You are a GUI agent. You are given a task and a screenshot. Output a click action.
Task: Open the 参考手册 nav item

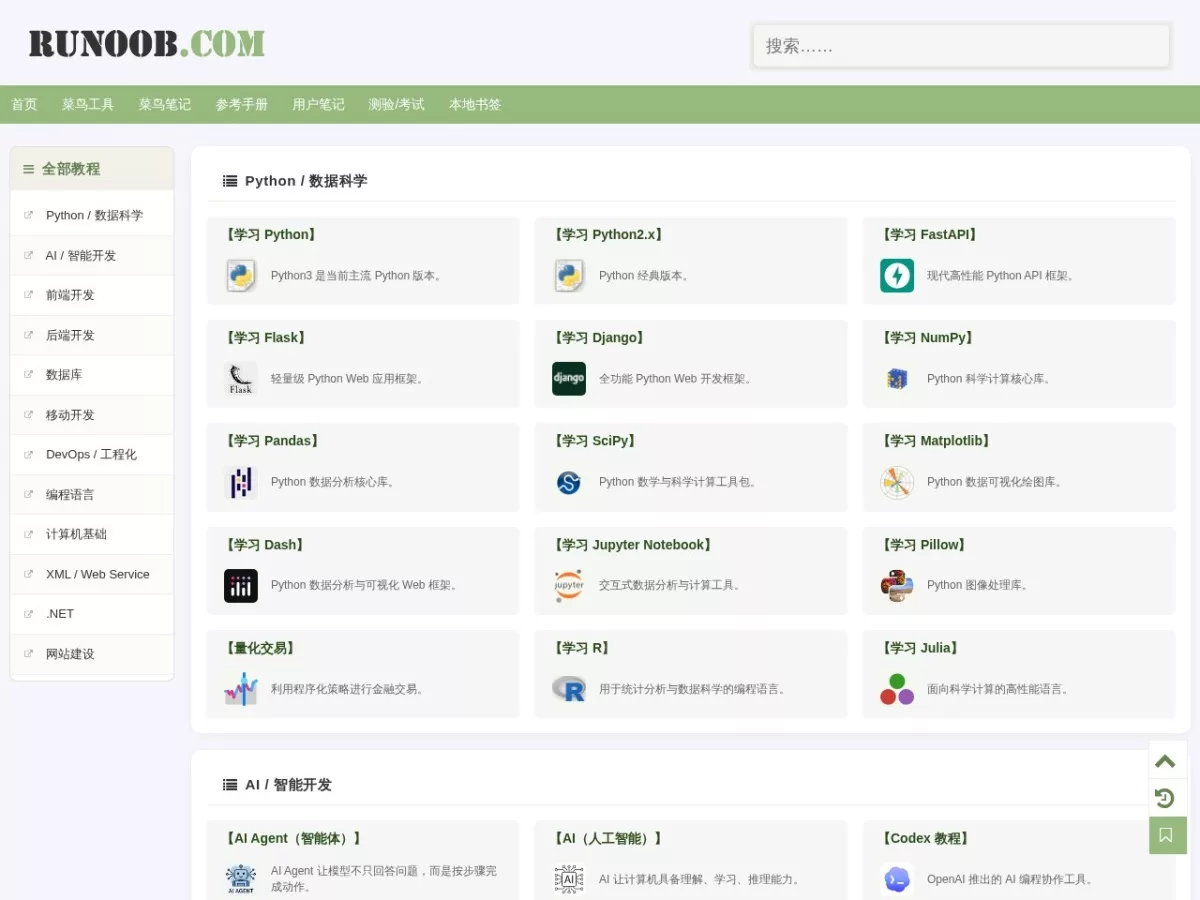pos(242,104)
